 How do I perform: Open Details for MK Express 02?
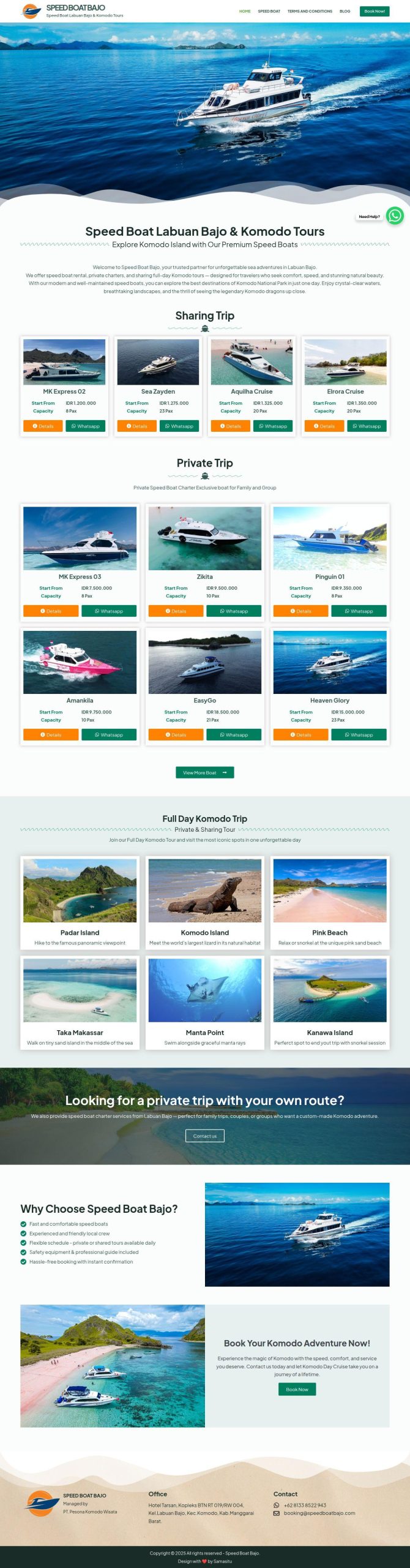click(x=43, y=426)
